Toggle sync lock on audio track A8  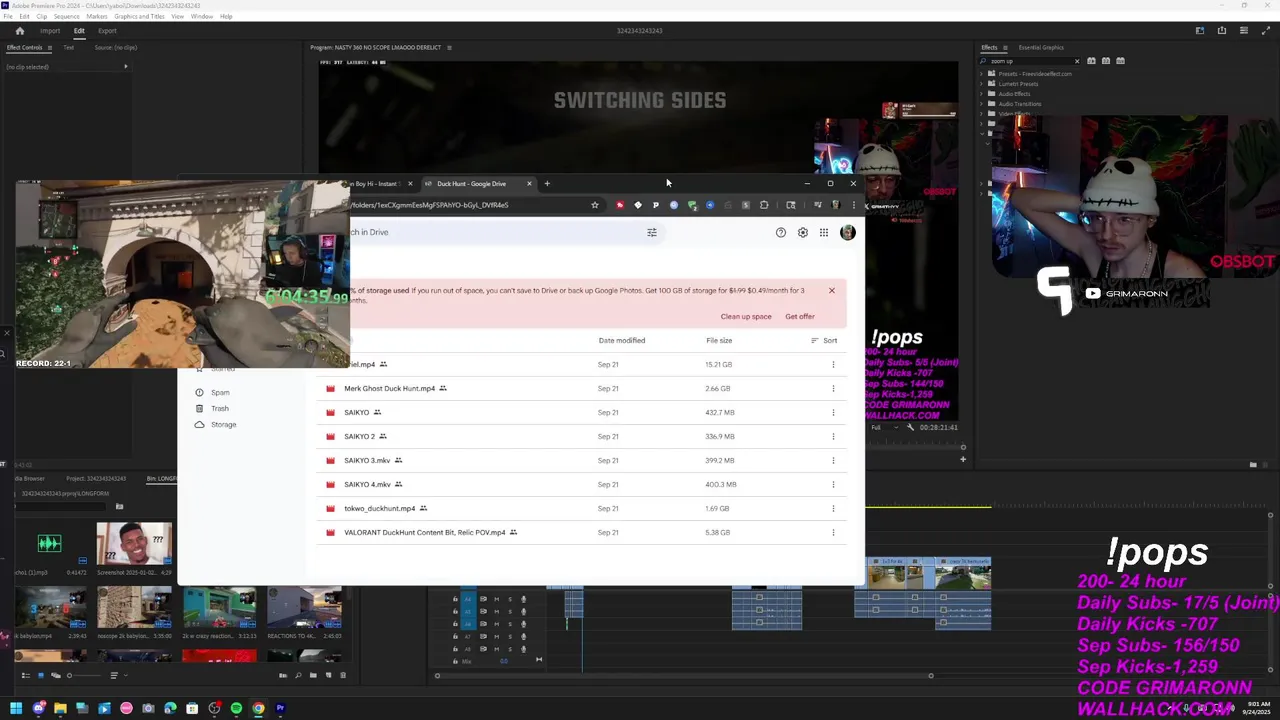coord(483,649)
